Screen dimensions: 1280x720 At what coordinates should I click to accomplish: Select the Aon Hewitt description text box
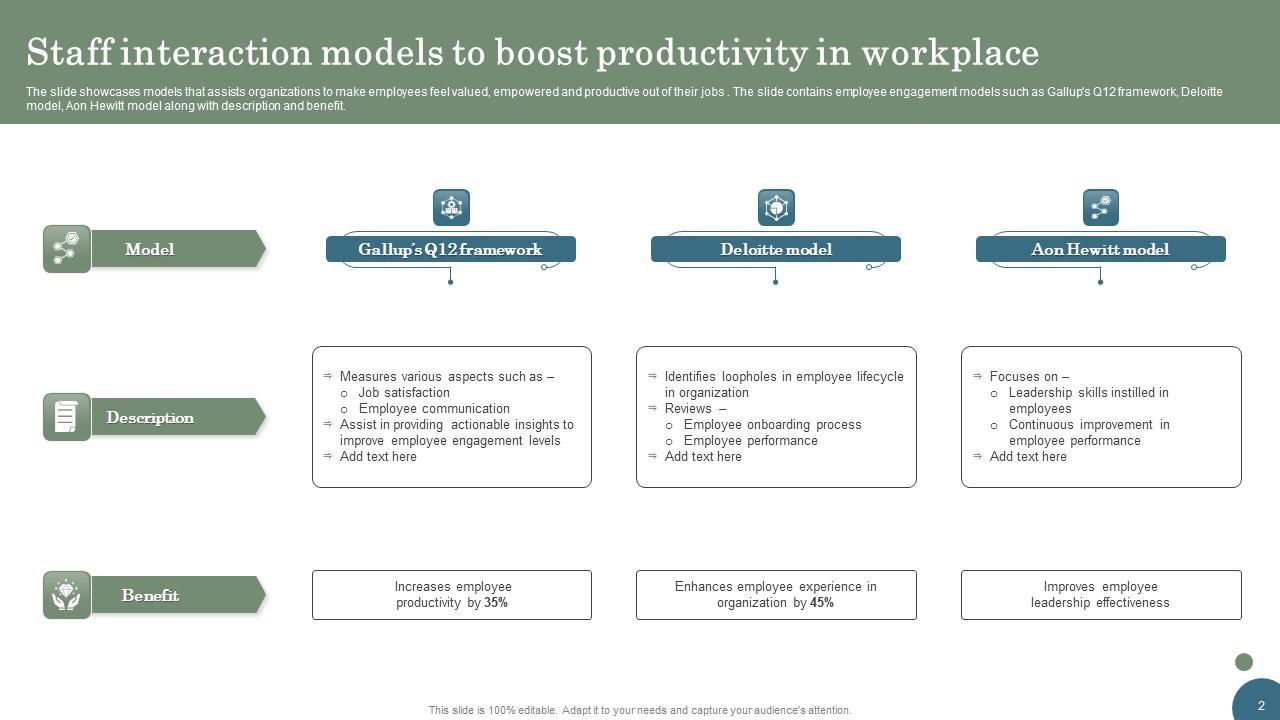[1101, 417]
